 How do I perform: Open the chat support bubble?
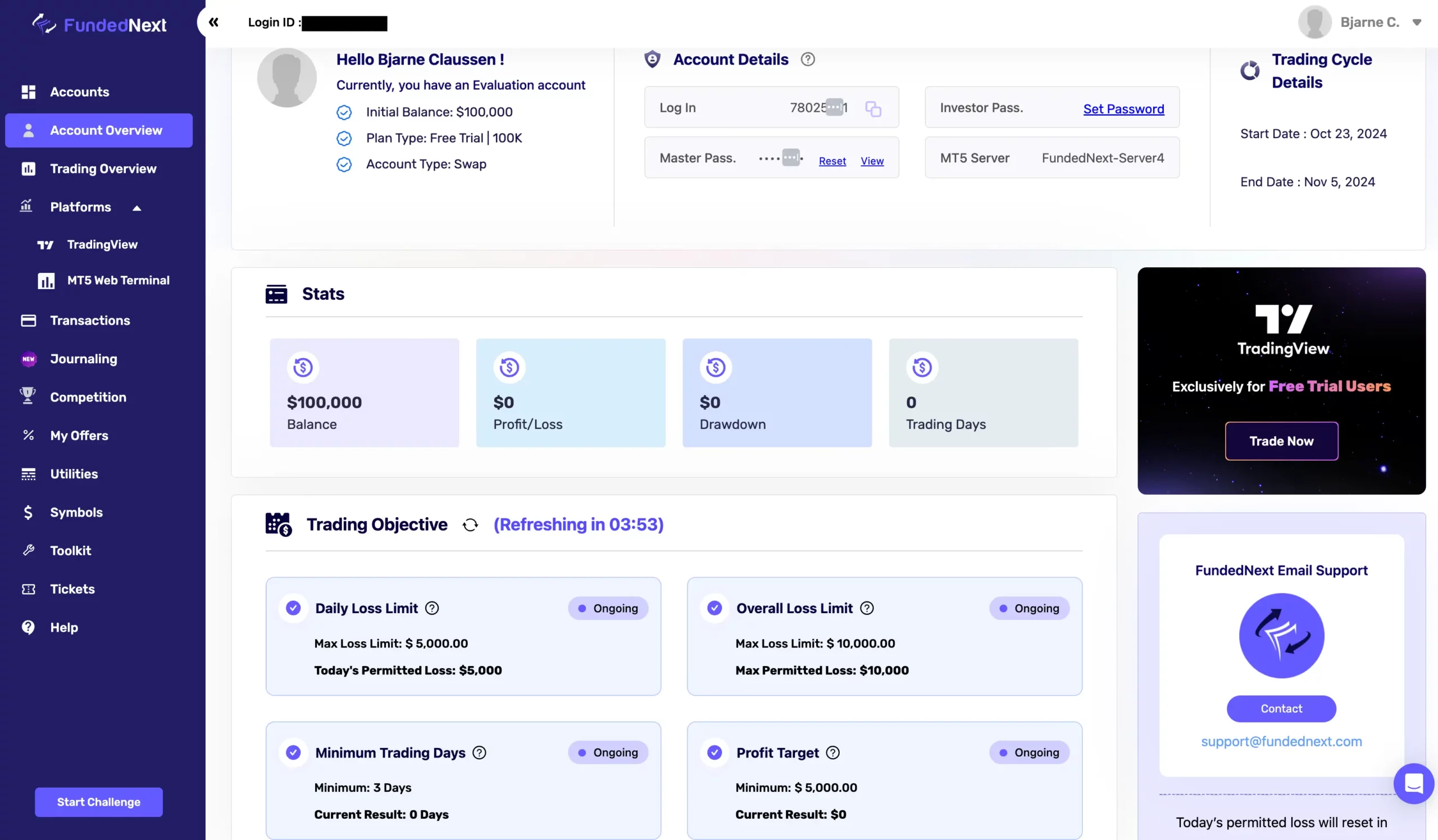[1413, 783]
